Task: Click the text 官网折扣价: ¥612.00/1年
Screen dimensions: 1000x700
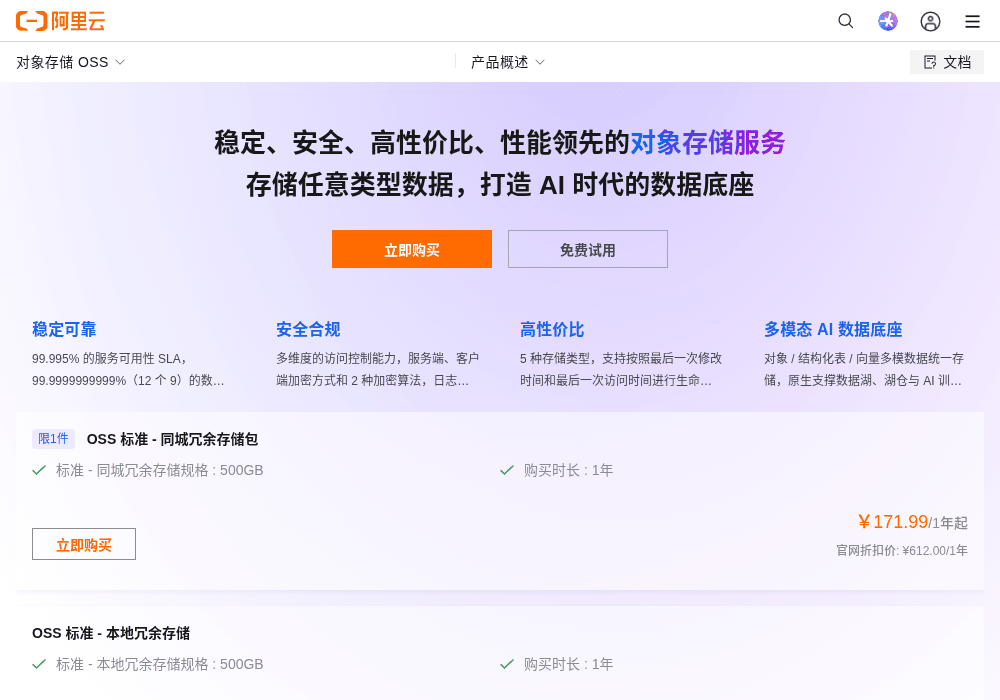Action: (902, 550)
